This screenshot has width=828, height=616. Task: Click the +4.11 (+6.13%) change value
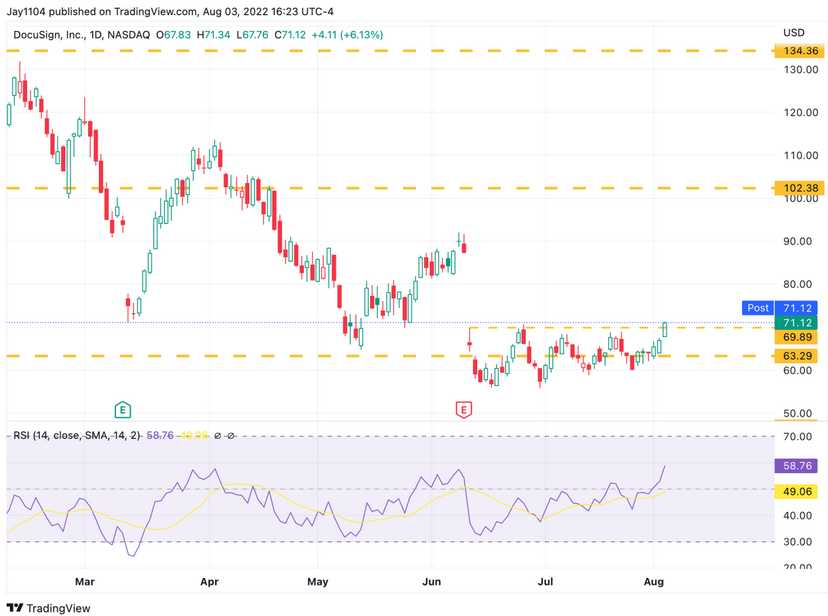click(347, 35)
